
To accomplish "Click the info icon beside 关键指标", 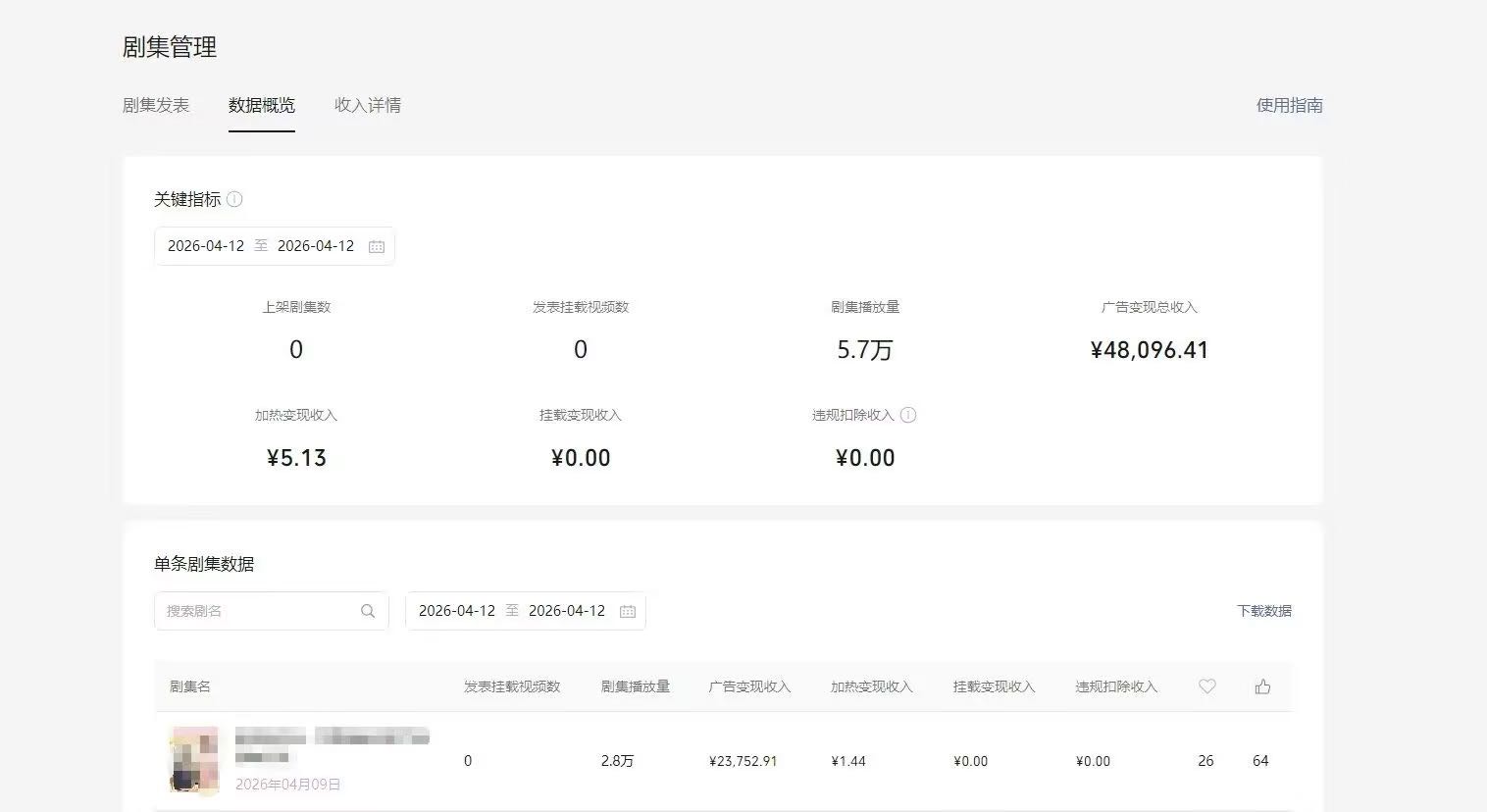I will tap(234, 199).
